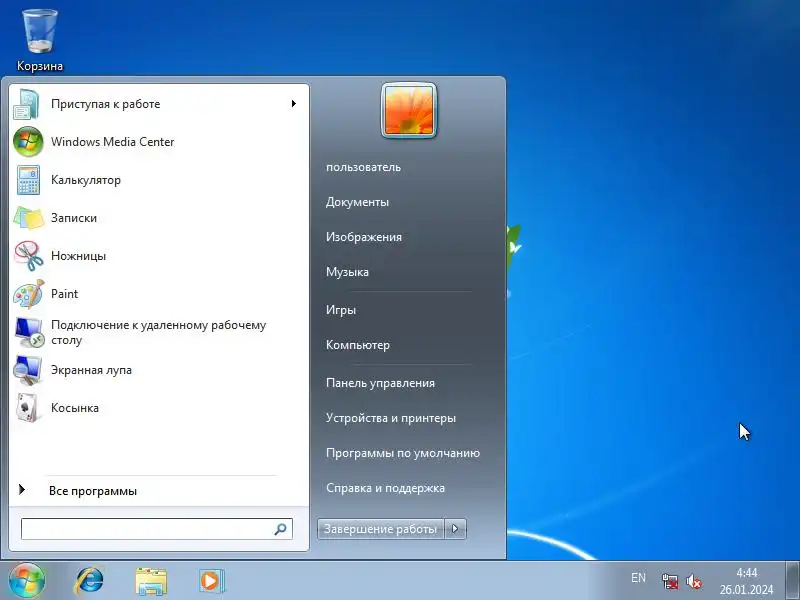This screenshot has width=800, height=600.
Task: Focus the Start menu search field
Action: tap(157, 529)
